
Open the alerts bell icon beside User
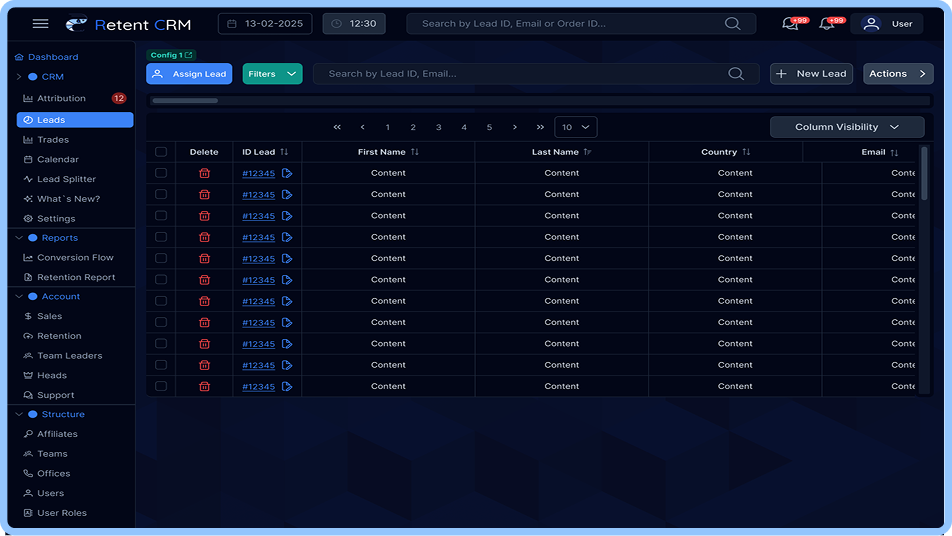click(x=827, y=24)
